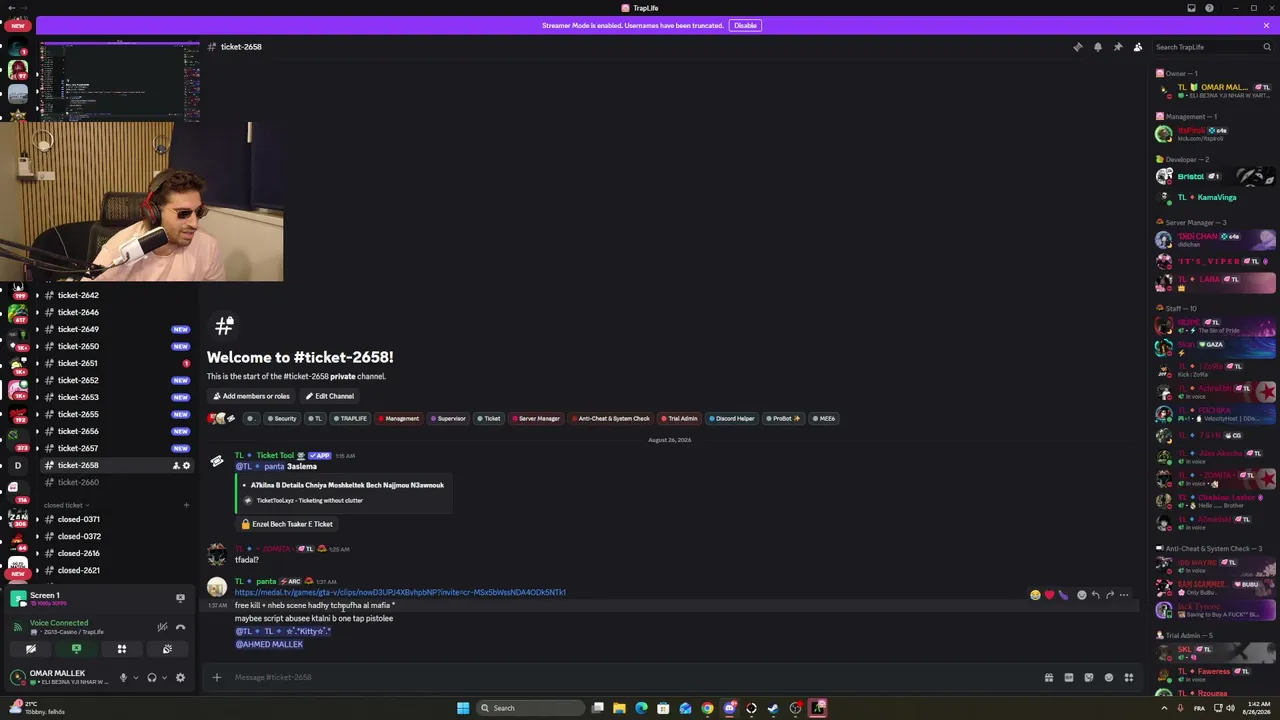Open the soundboard in voice panel
Viewport: 1280px width, 720px height.
click(167, 649)
